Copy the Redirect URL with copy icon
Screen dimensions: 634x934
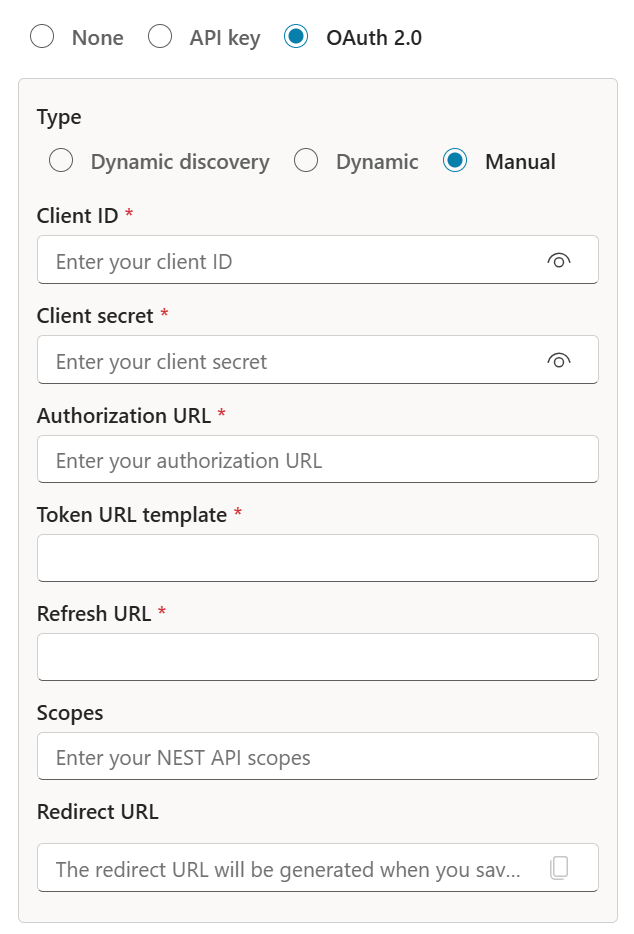click(559, 868)
